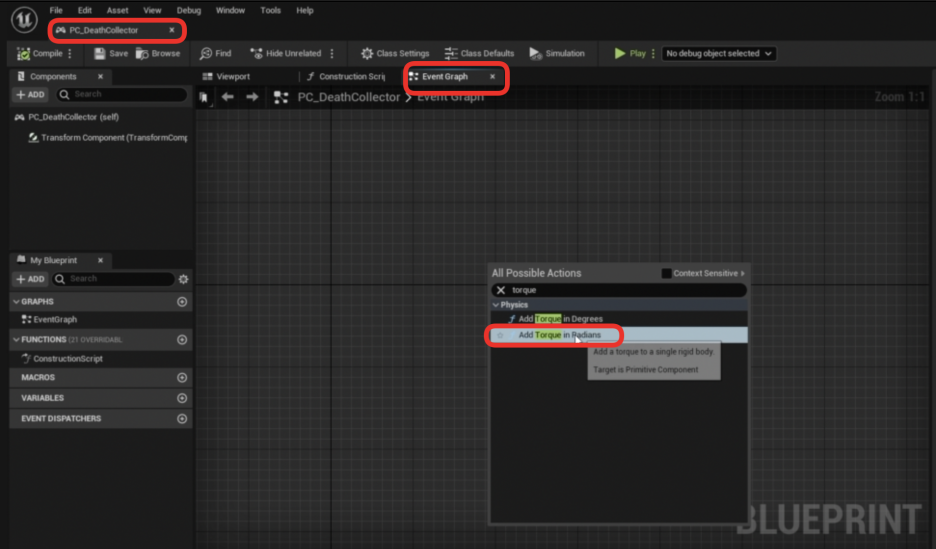936x549 pixels.
Task: Close the PC_DeathCollector asset tab
Action: coord(172,30)
